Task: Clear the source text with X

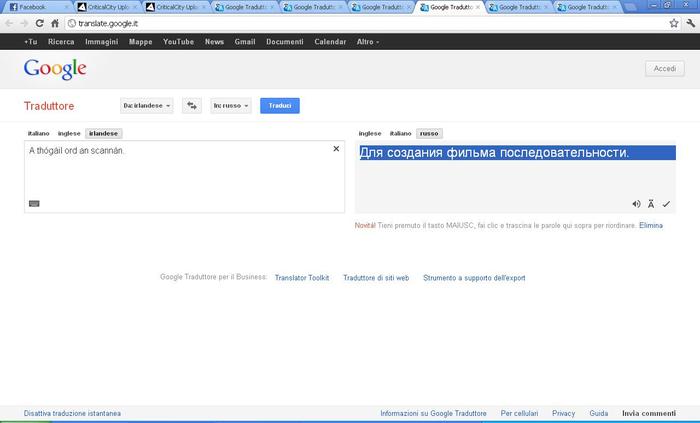Action: coord(336,149)
